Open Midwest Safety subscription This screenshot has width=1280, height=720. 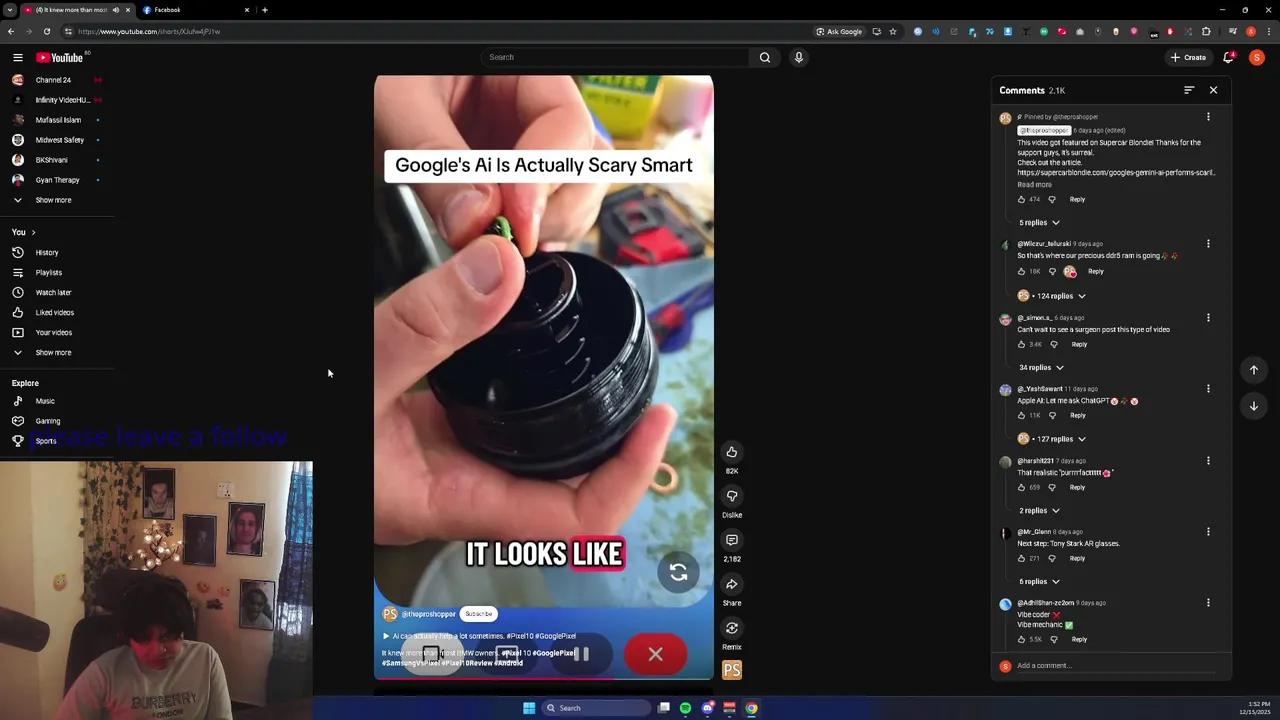tap(59, 140)
